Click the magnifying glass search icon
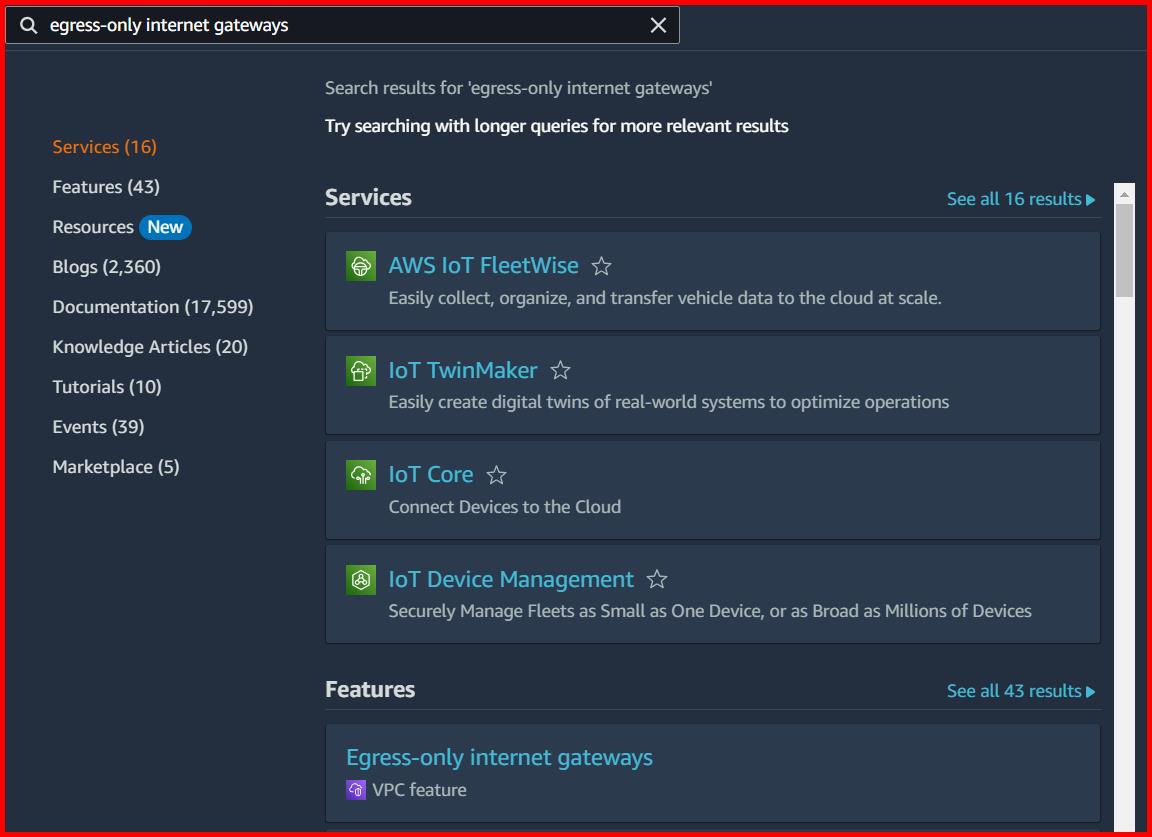The image size is (1152, 837). click(x=28, y=24)
